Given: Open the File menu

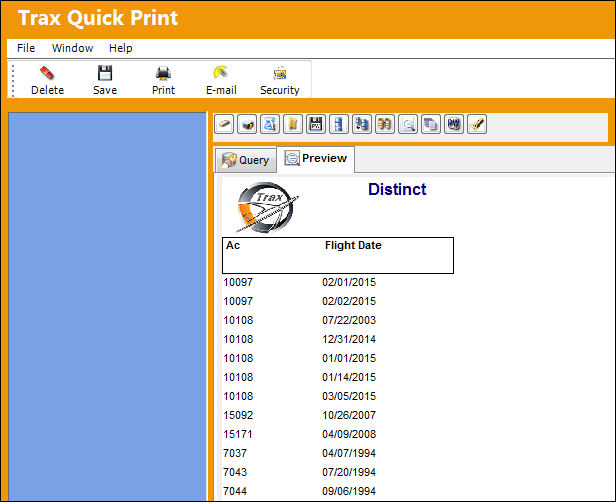Looking at the screenshot, I should coord(26,48).
